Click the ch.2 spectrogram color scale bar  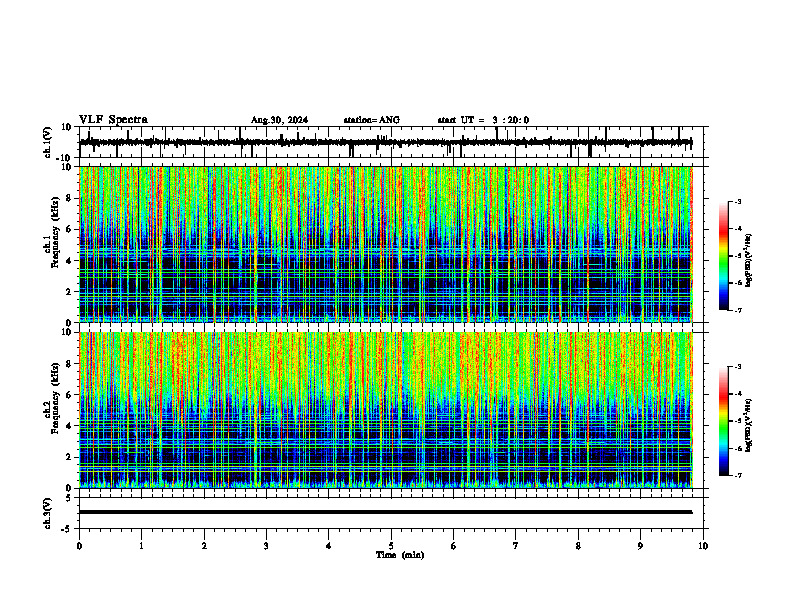[723, 421]
